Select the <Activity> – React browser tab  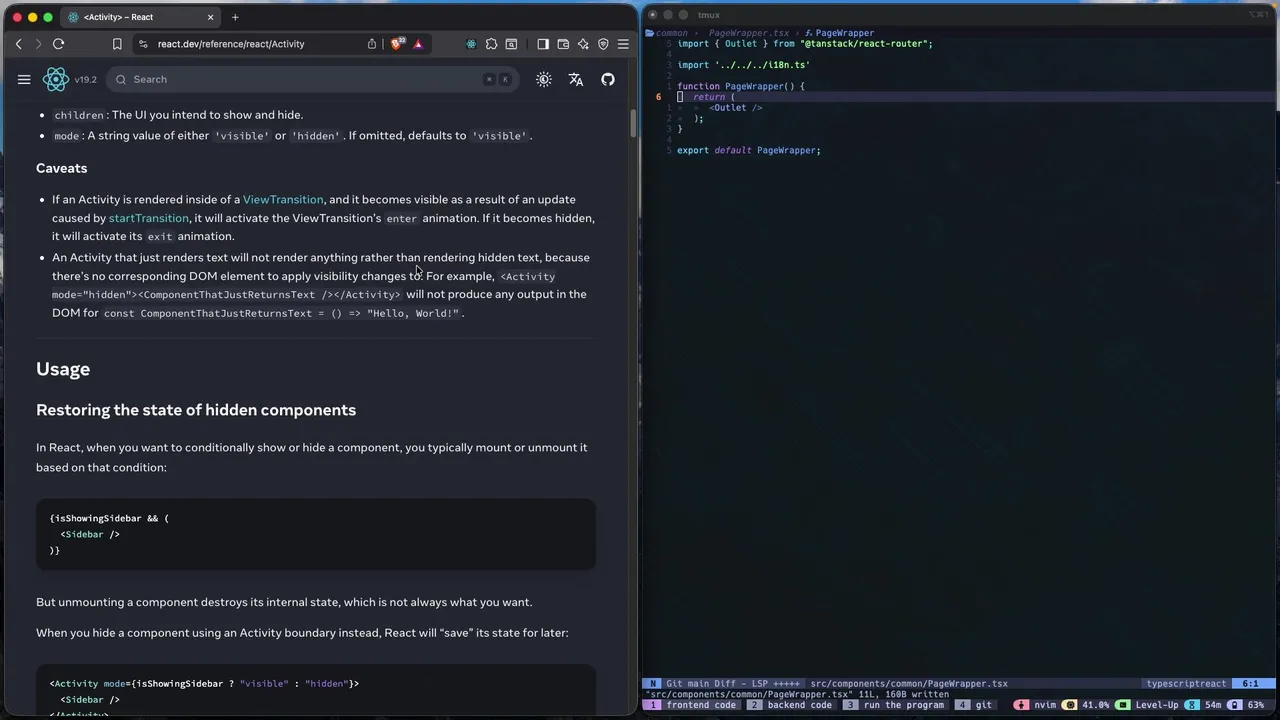(x=142, y=17)
